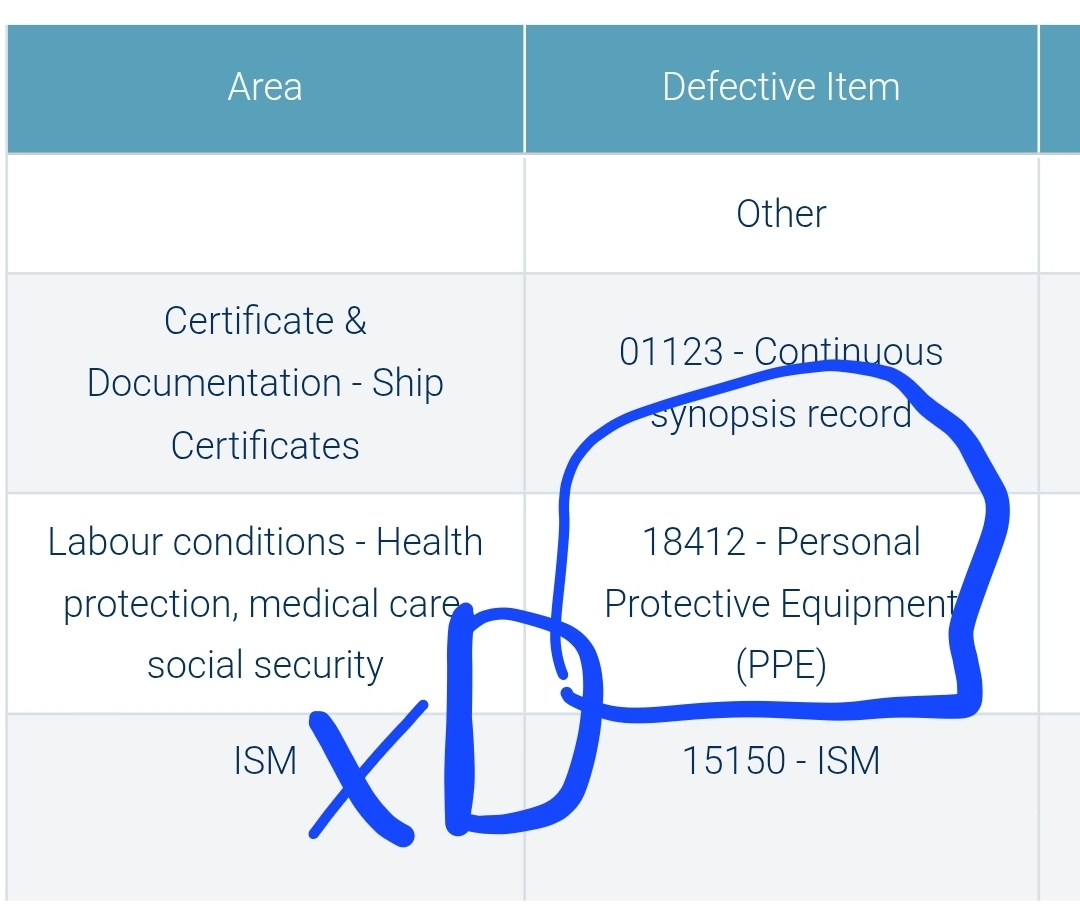Click the "15150 - ISM" cell
Screen dimensions: 1080x908
tap(781, 762)
